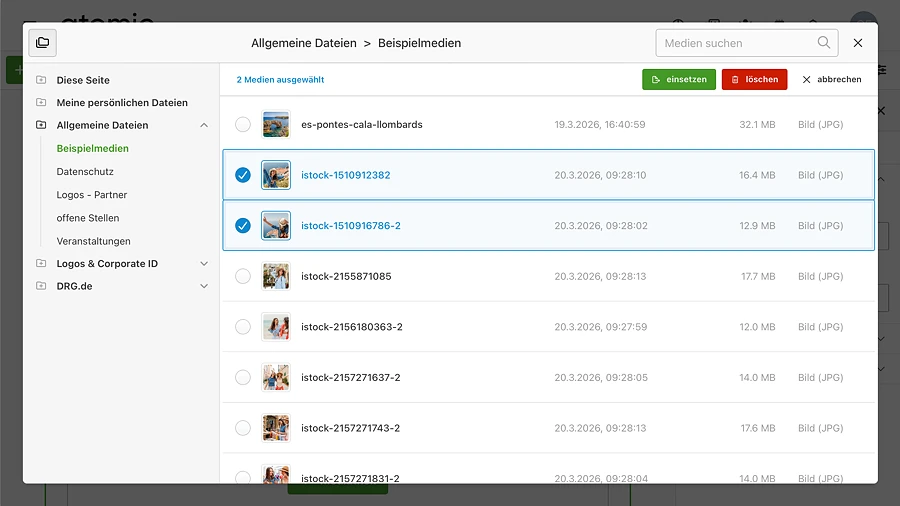Collapse the Allgemeine Dateien folder chevron

click(204, 126)
